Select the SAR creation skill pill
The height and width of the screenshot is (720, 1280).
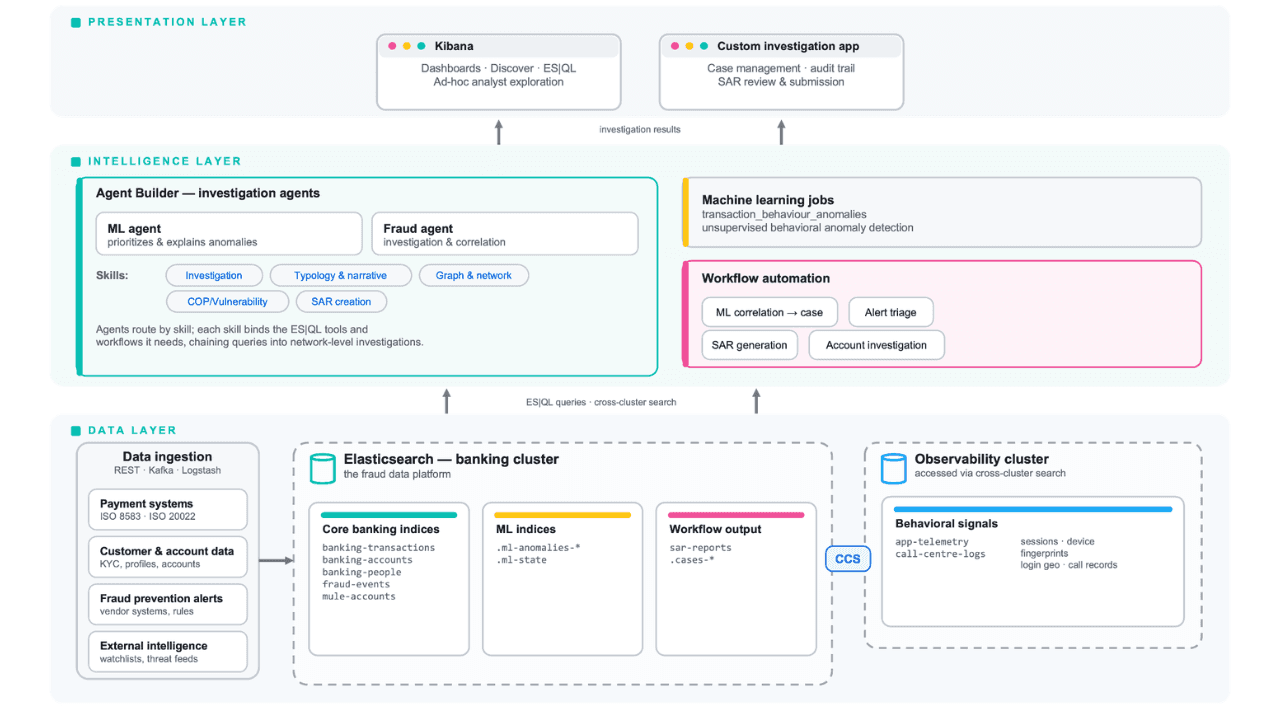pos(341,301)
